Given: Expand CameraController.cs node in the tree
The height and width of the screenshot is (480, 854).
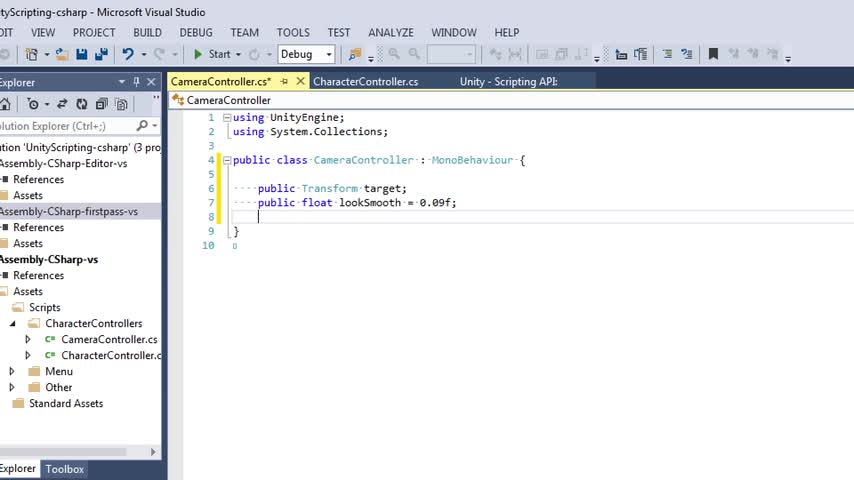Looking at the screenshot, I should pyautogui.click(x=28, y=339).
